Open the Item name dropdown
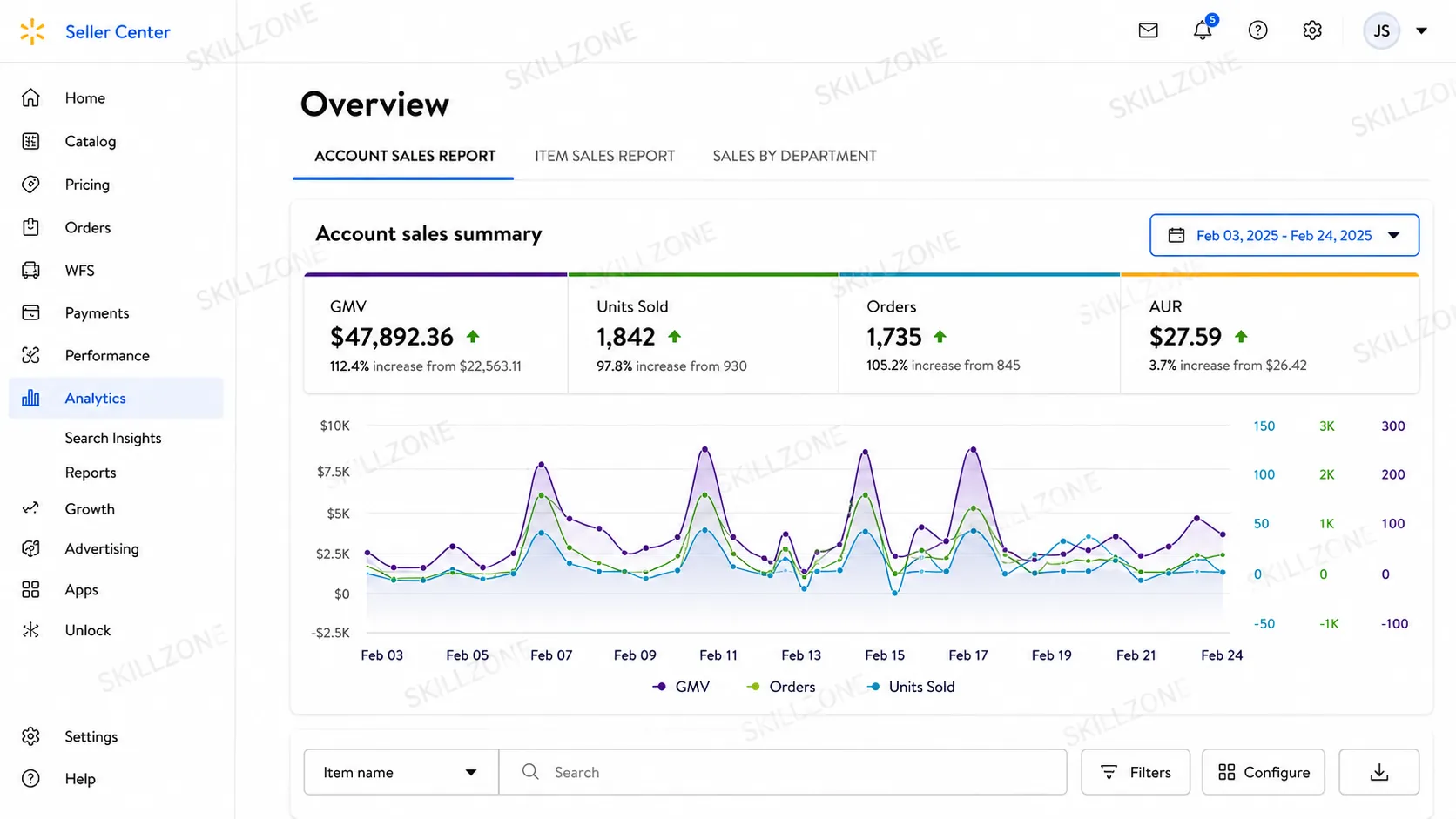Screen dimensions: 1456x819 [x=401, y=772]
